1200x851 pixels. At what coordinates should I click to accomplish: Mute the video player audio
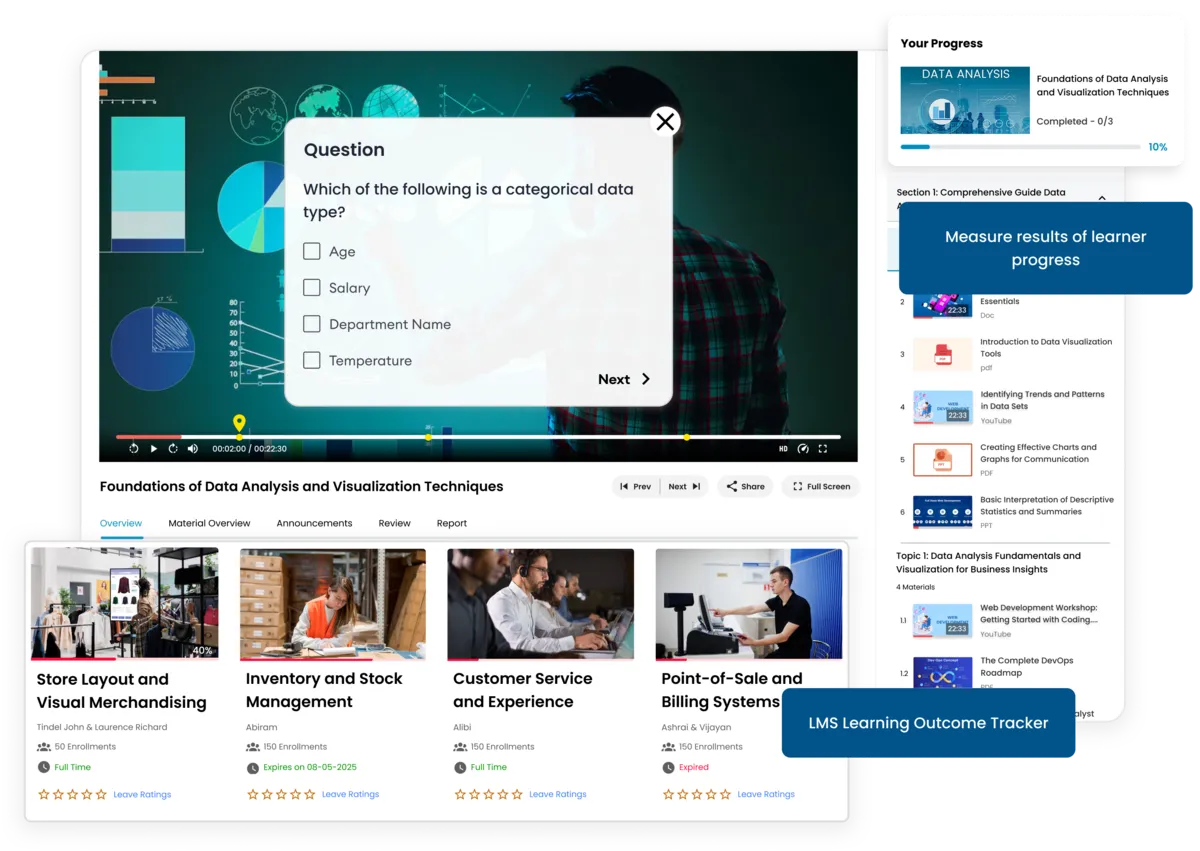[x=192, y=448]
